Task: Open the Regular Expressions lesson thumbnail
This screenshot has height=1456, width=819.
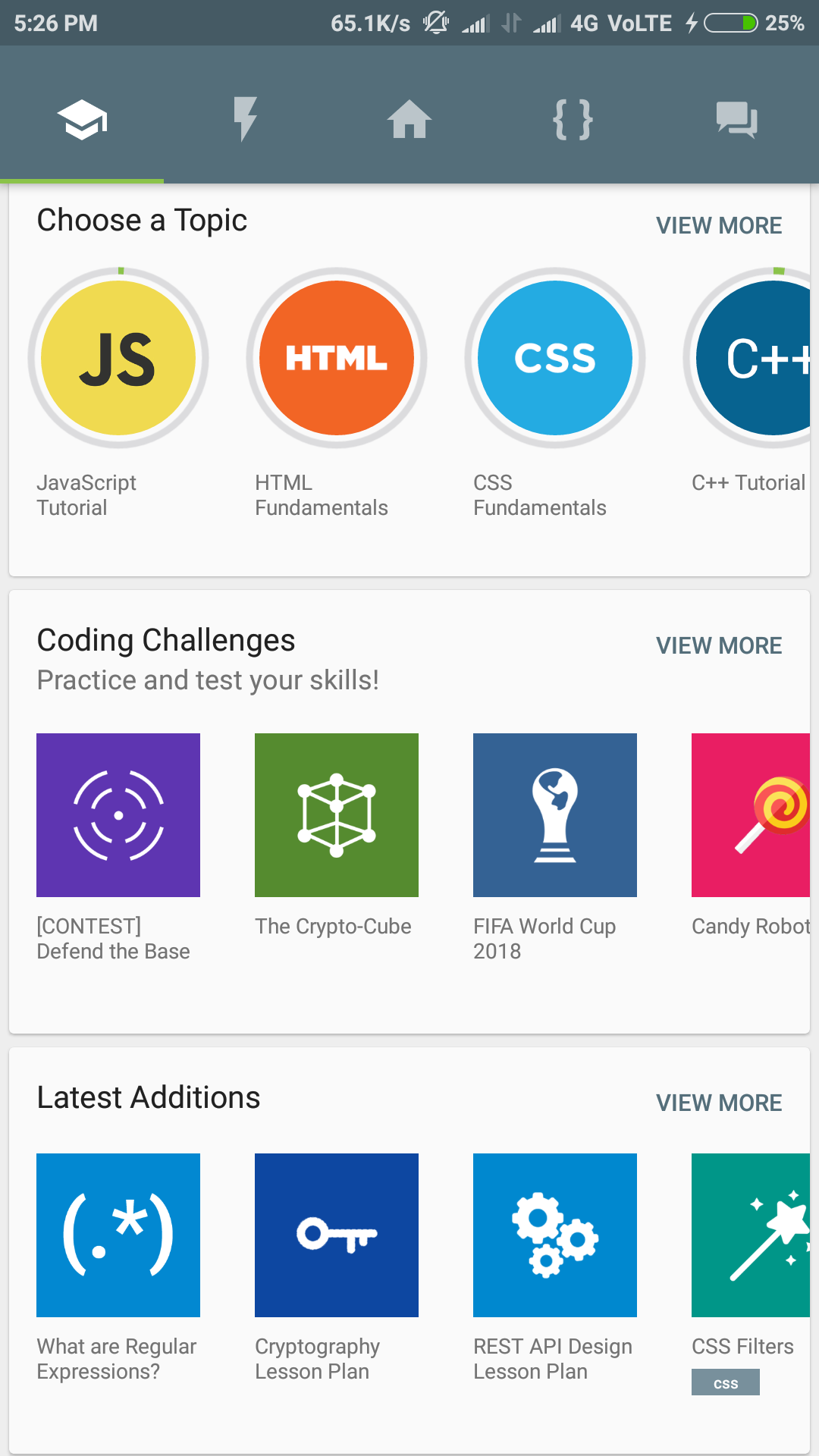Action: pyautogui.click(x=118, y=1235)
